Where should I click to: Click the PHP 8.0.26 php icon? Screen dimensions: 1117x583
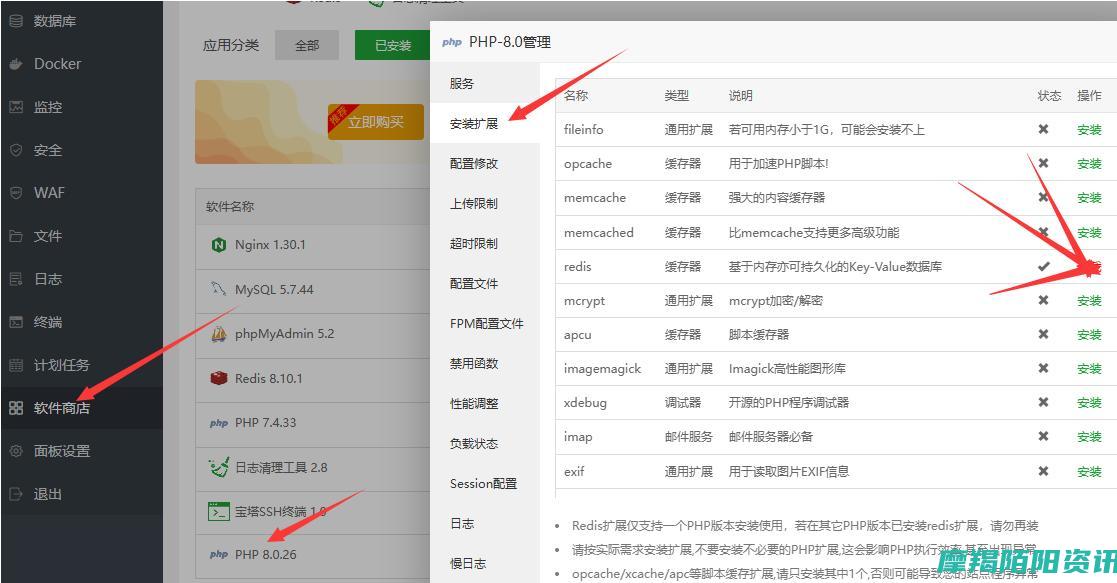pos(219,554)
